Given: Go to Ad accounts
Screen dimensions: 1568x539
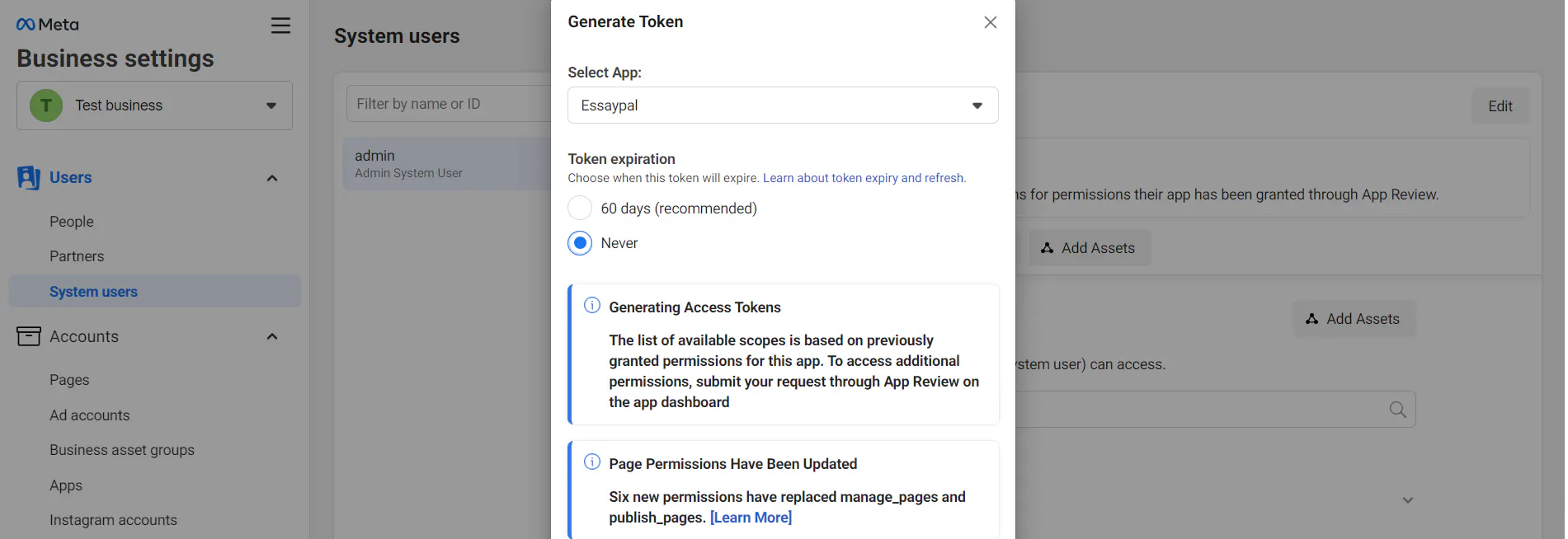Looking at the screenshot, I should click(x=89, y=415).
